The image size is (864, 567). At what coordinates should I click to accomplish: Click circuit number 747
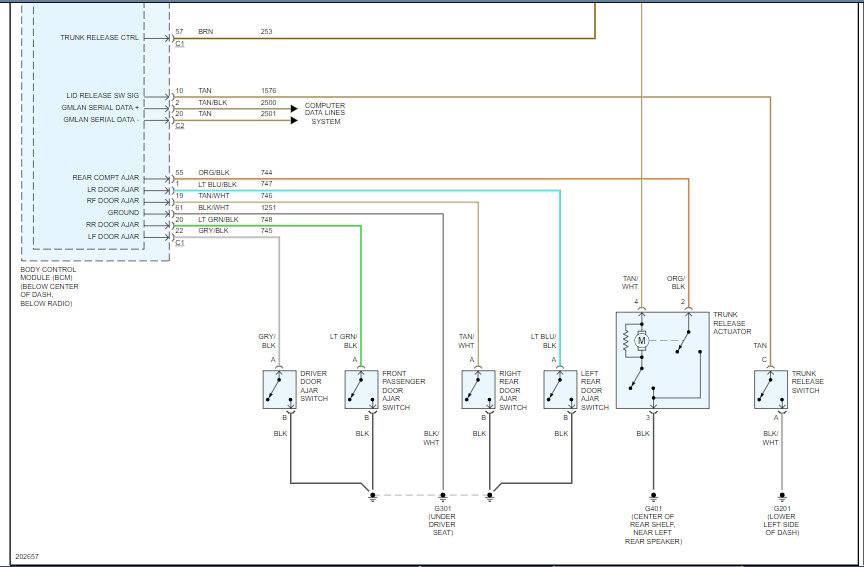(x=267, y=183)
